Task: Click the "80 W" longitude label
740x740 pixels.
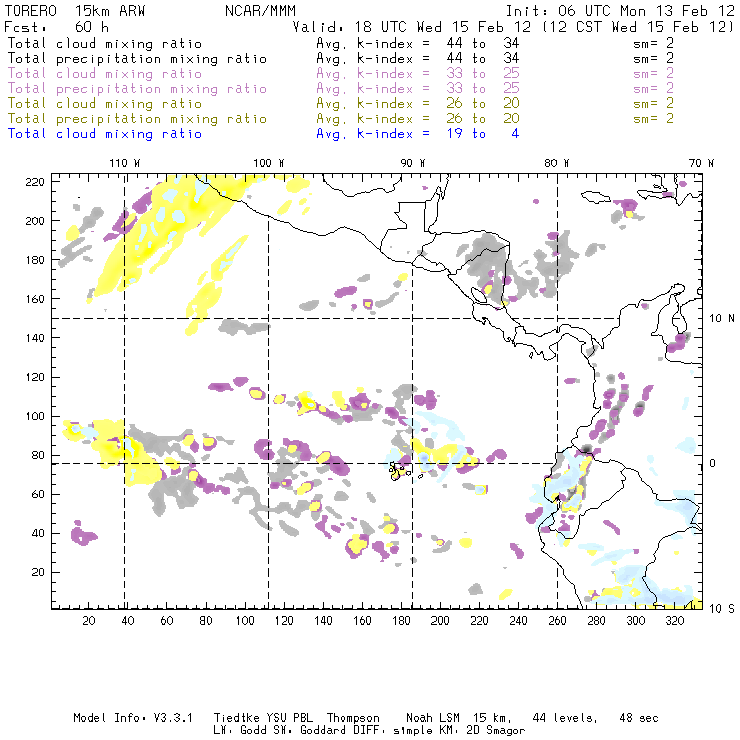Action: [x=556, y=163]
